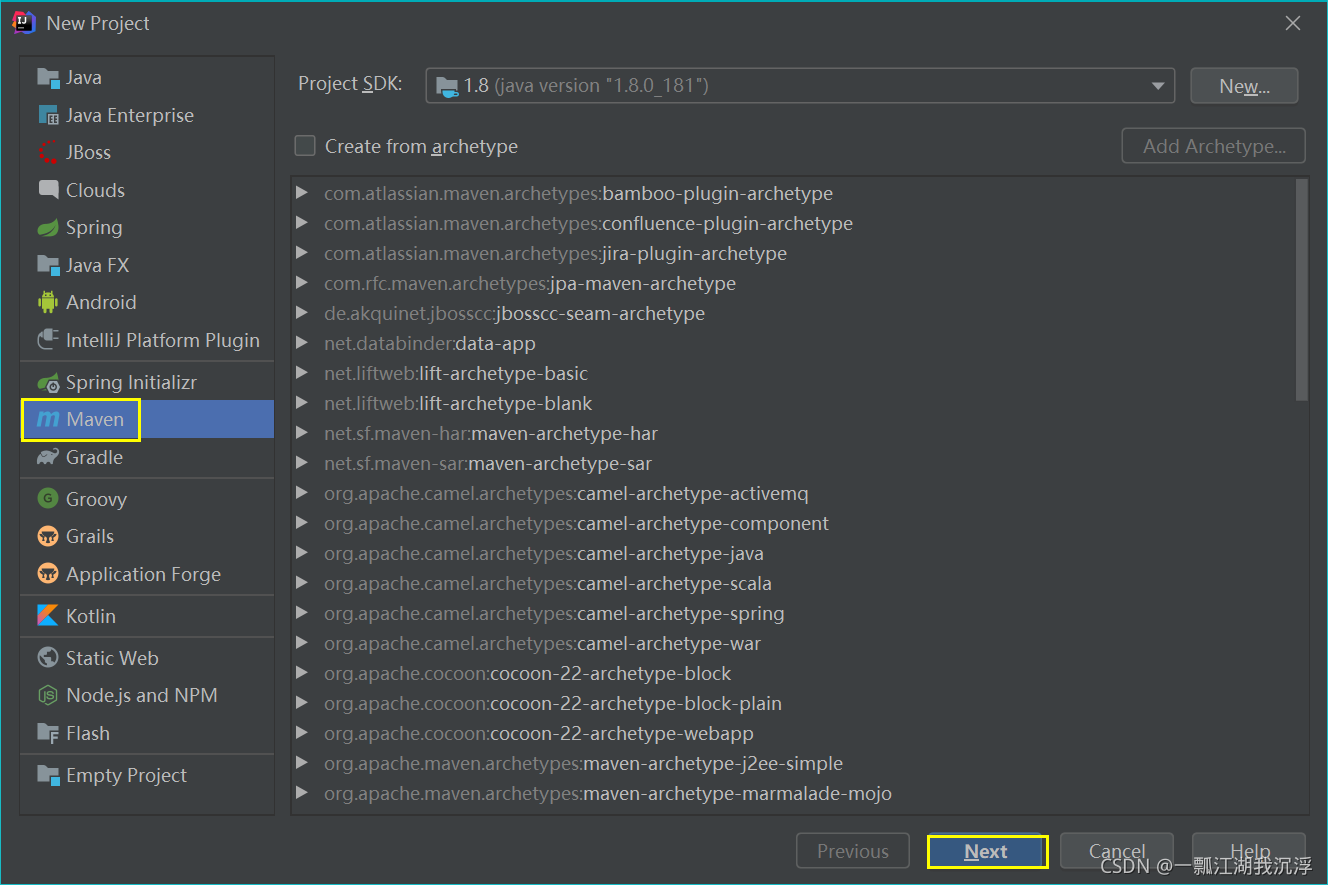Click the Next button
This screenshot has width=1328, height=885.
[987, 852]
